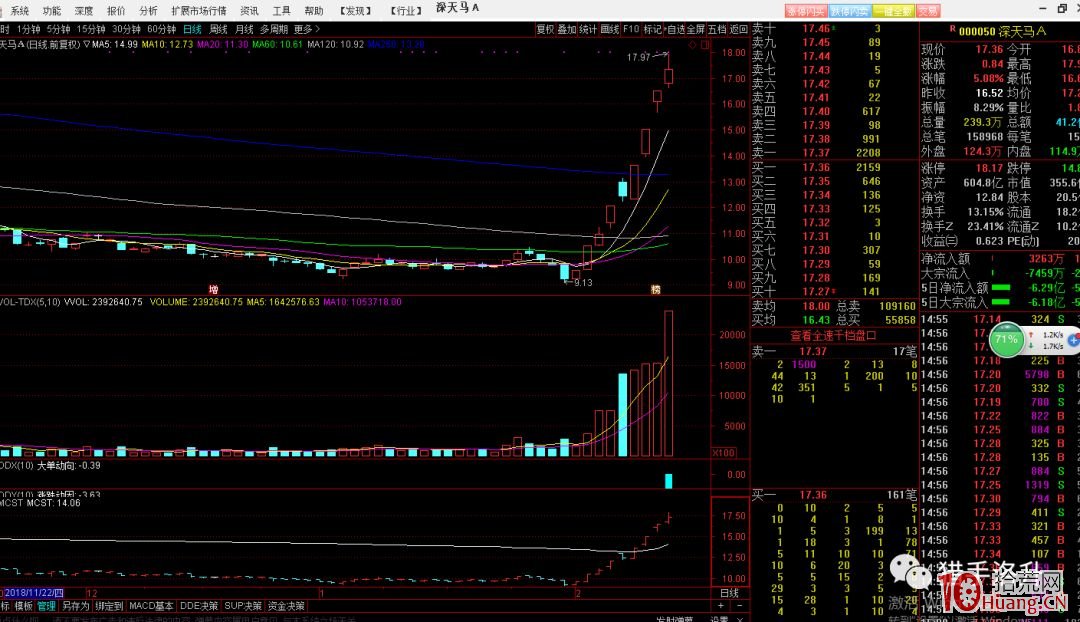Zoom out chart with minus button
Image resolution: width=1080 pixels, height=622 pixels.
[x=740, y=606]
